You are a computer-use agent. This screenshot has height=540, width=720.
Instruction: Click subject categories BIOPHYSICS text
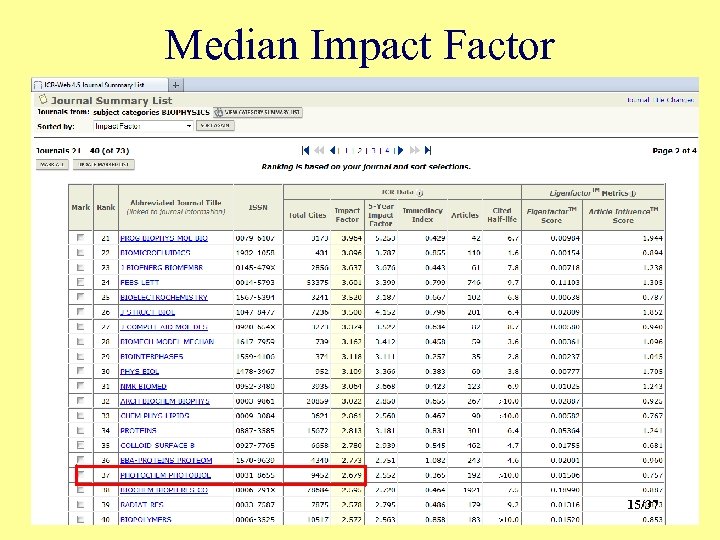151,112
